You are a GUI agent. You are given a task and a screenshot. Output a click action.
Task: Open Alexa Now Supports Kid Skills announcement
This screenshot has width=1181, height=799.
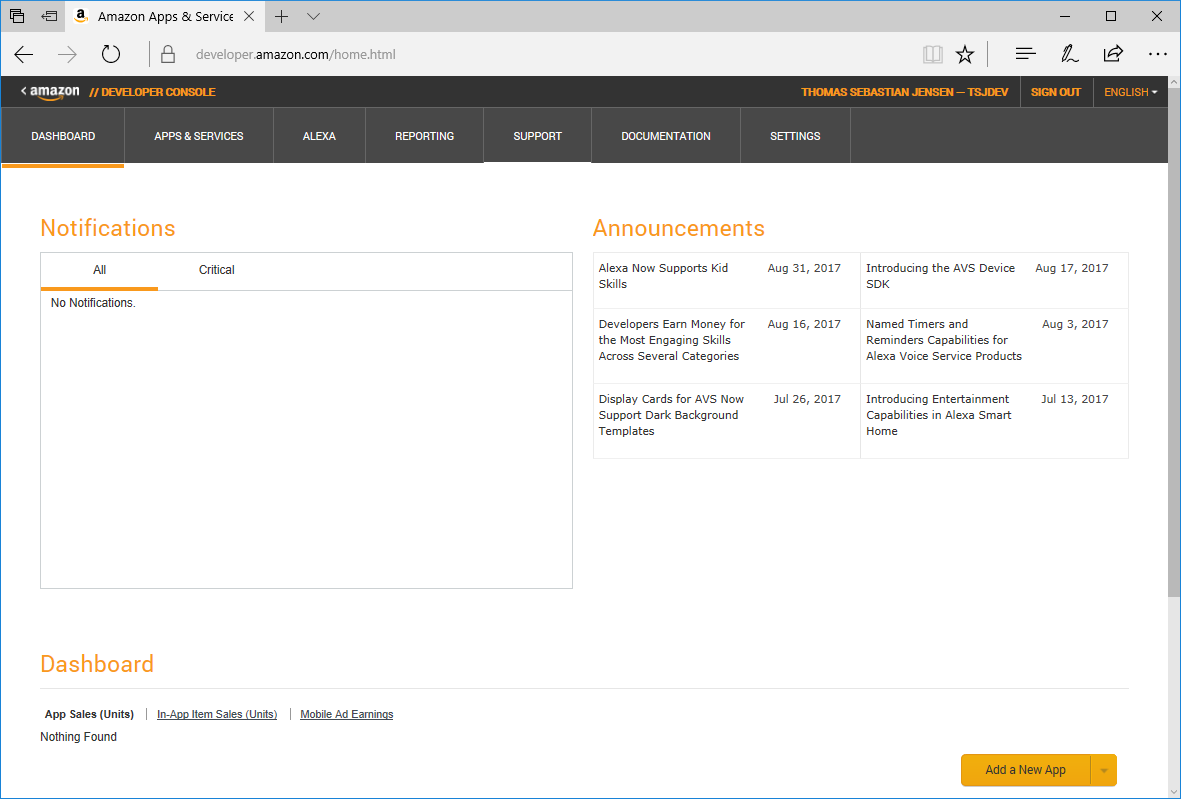pos(663,276)
